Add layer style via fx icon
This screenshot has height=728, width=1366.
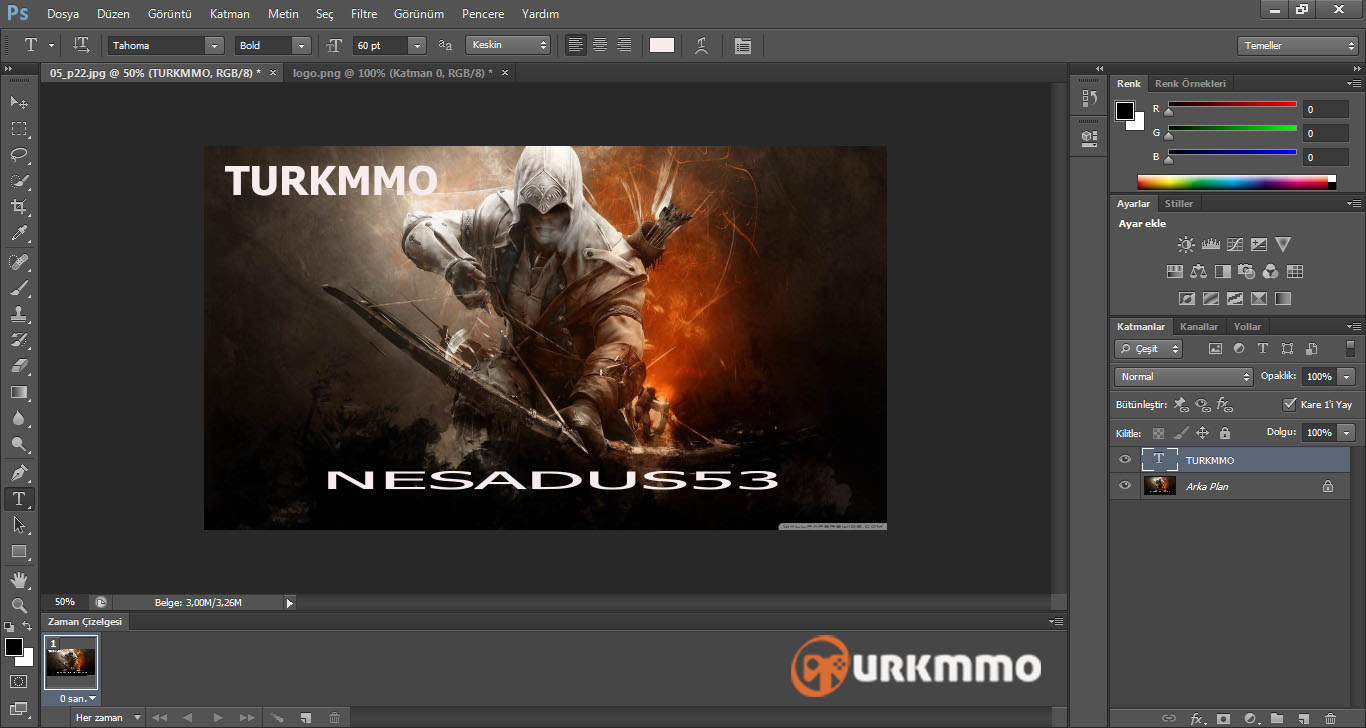click(x=1197, y=718)
